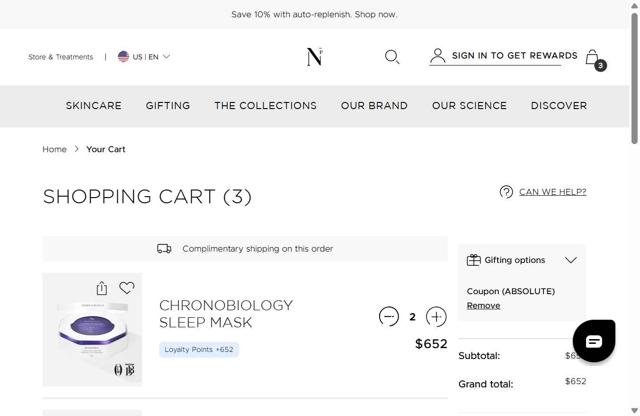Open The Collections menu
This screenshot has width=640, height=416.
(x=265, y=106)
